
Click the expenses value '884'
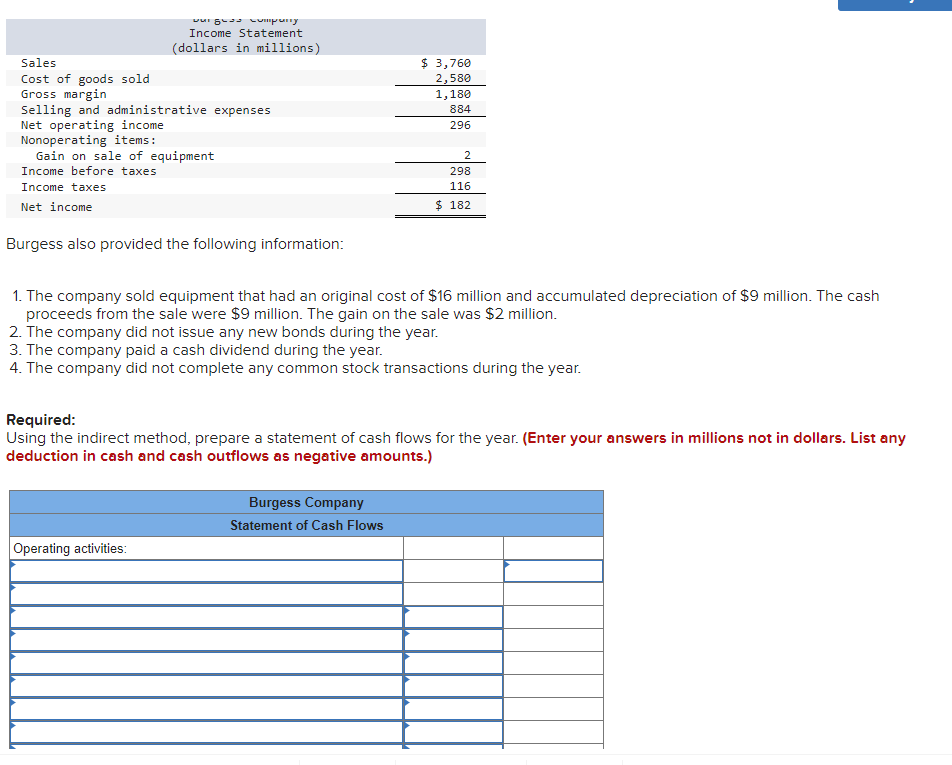pos(460,109)
